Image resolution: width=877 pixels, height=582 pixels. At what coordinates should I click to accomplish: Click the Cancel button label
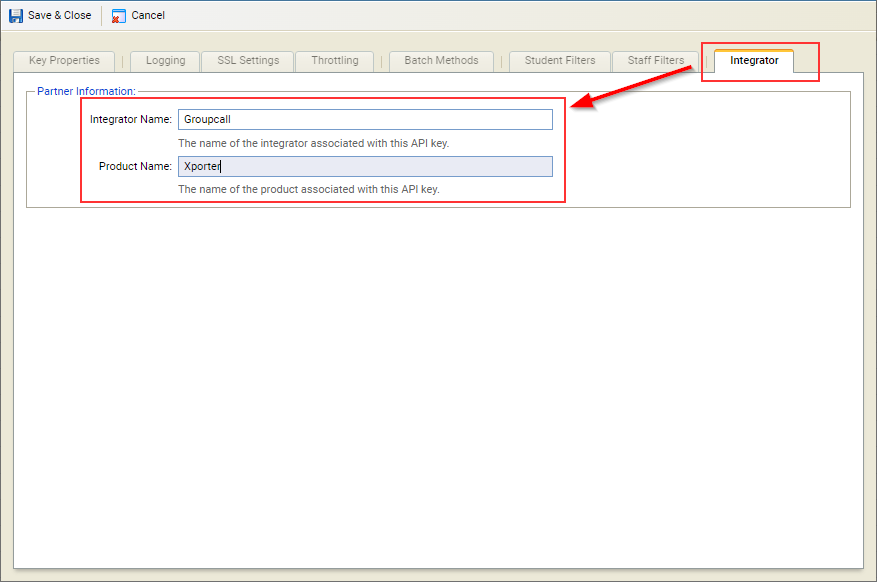pyautogui.click(x=148, y=15)
